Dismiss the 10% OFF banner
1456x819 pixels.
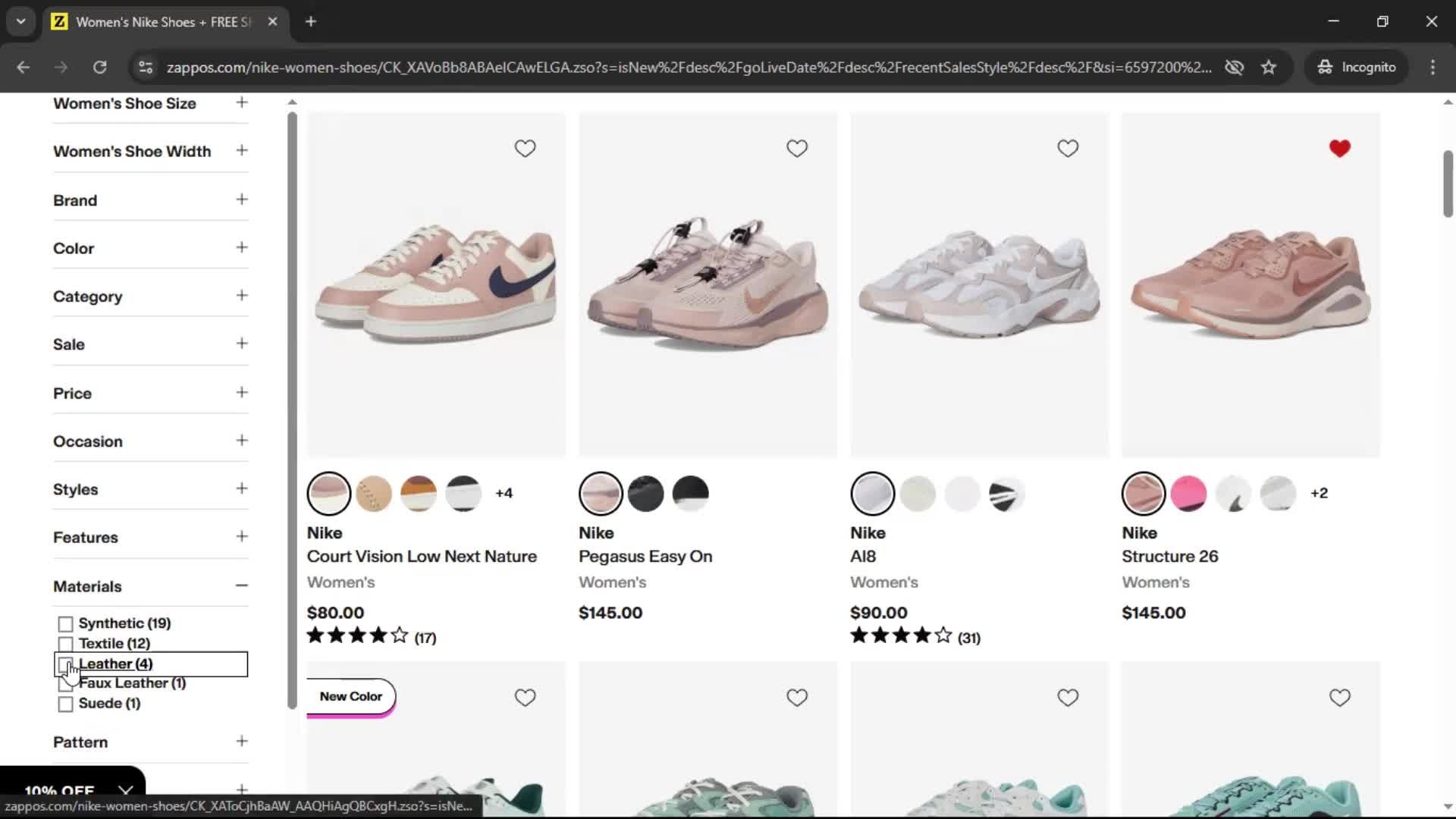click(126, 791)
